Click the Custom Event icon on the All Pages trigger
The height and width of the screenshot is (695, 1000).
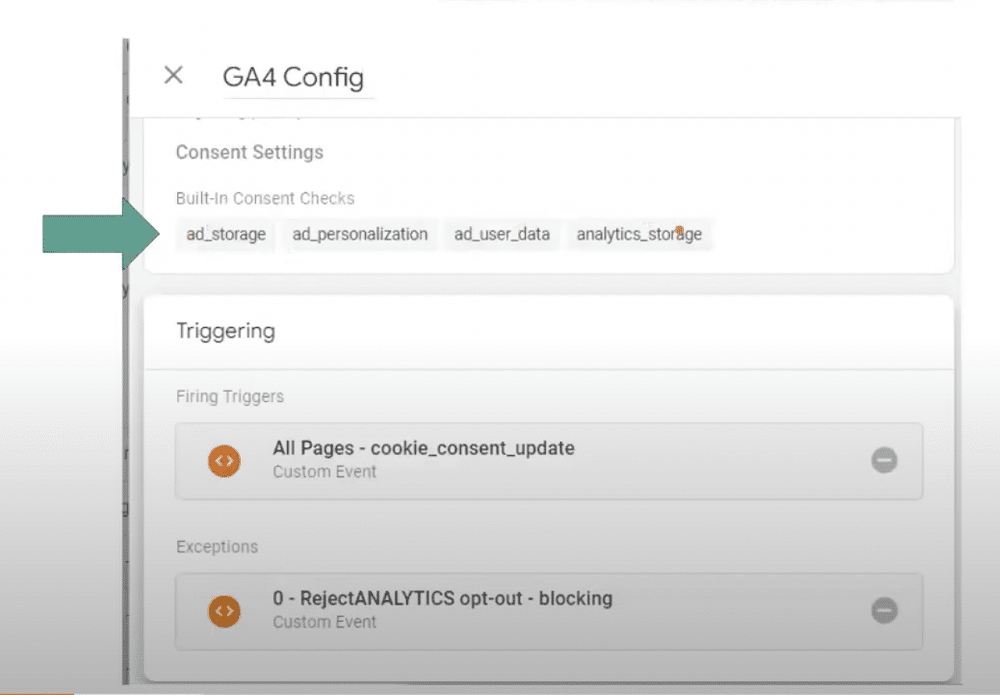pos(224,460)
